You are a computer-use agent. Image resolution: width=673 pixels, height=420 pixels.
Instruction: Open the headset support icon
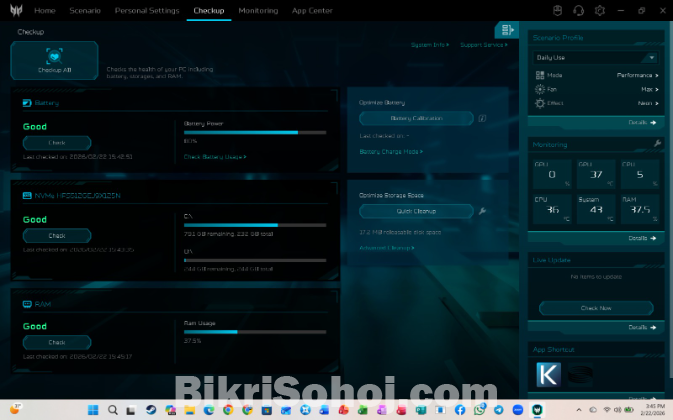579,11
